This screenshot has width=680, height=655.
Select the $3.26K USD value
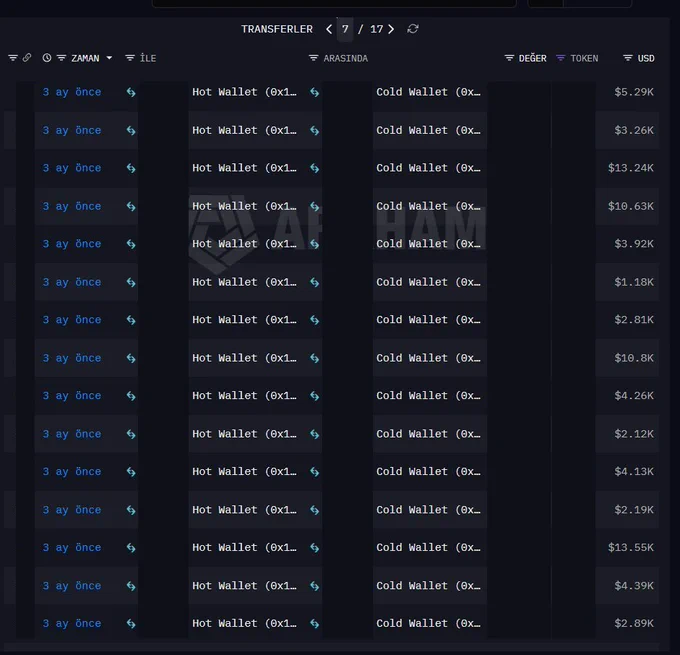tap(634, 130)
